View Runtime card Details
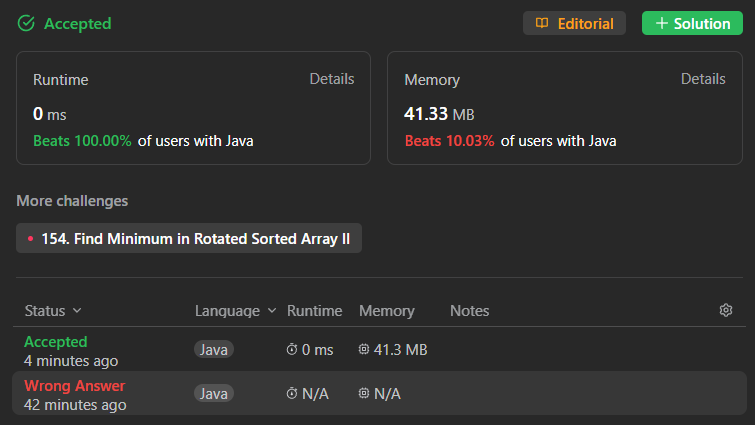The width and height of the screenshot is (755, 425). pos(332,79)
